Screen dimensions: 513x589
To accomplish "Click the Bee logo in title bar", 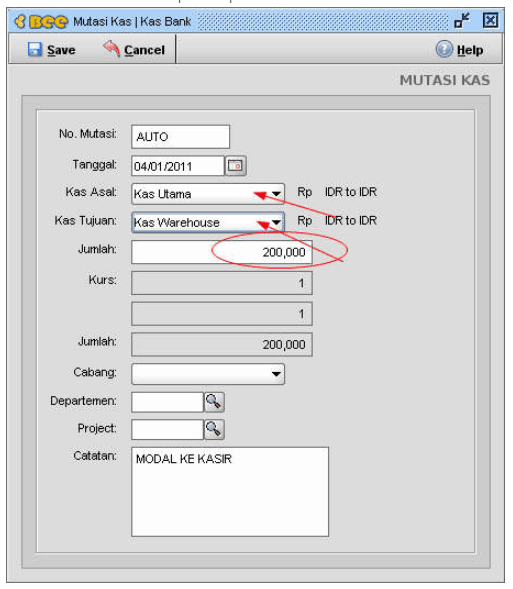I will coord(42,21).
